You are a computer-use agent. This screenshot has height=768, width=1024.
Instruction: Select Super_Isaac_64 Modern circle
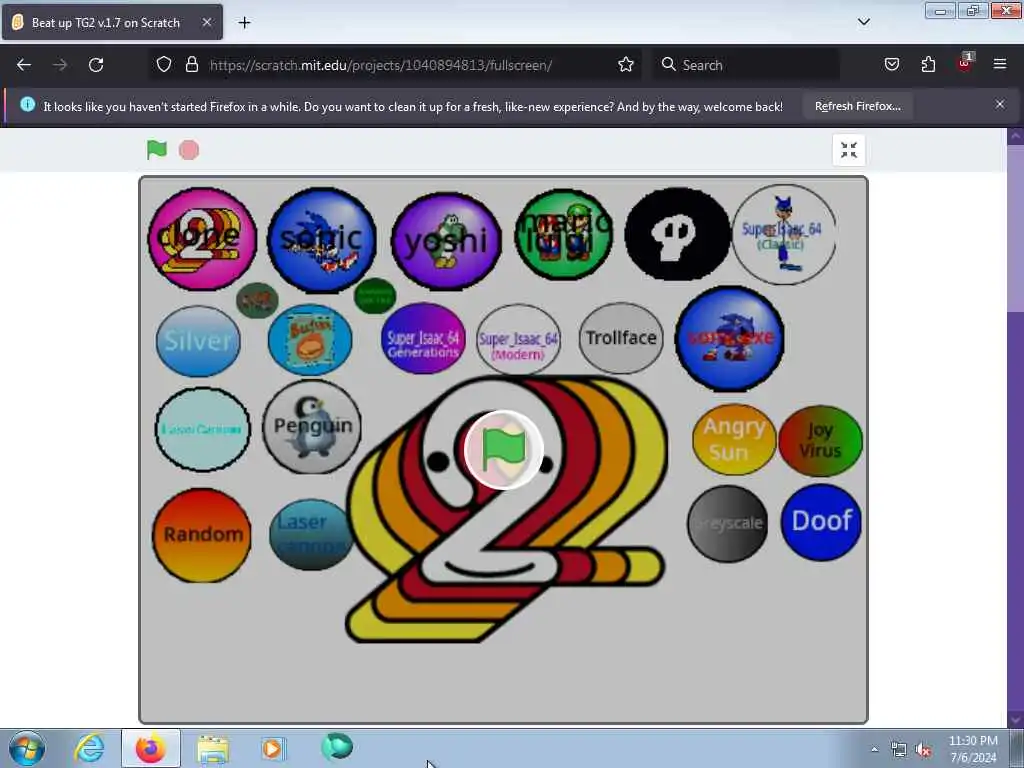(518, 340)
